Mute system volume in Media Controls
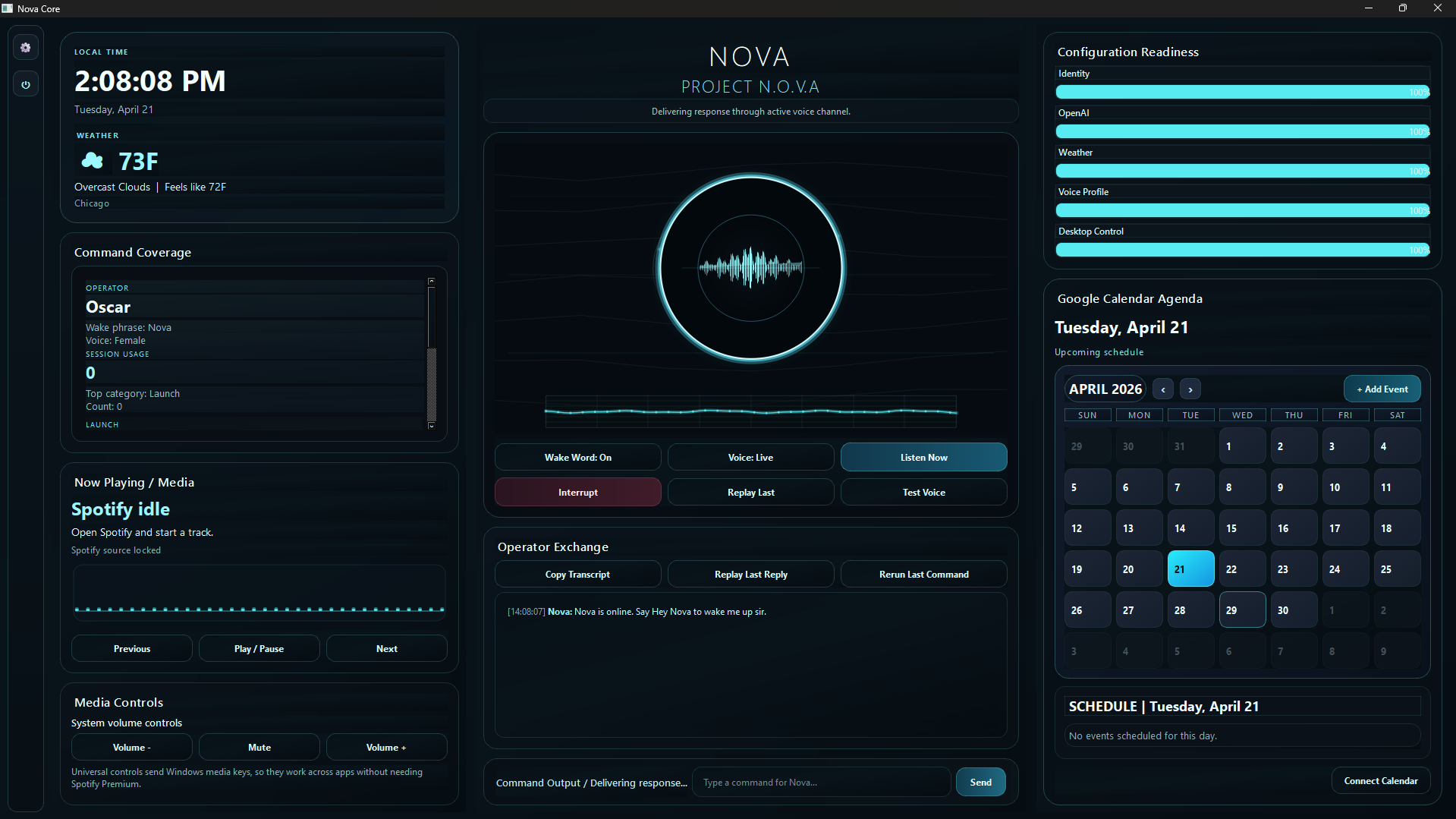This screenshot has height=819, width=1456. [x=259, y=747]
